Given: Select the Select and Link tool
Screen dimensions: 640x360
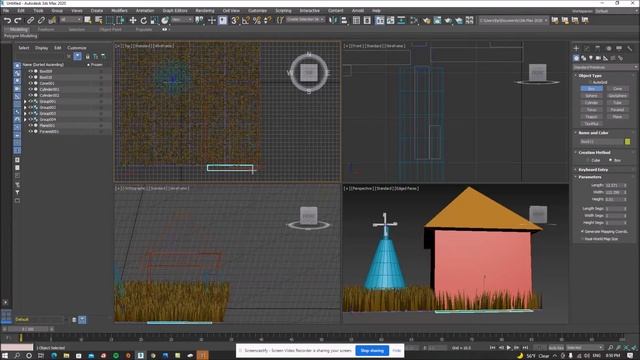Looking at the screenshot, I should coord(31,20).
